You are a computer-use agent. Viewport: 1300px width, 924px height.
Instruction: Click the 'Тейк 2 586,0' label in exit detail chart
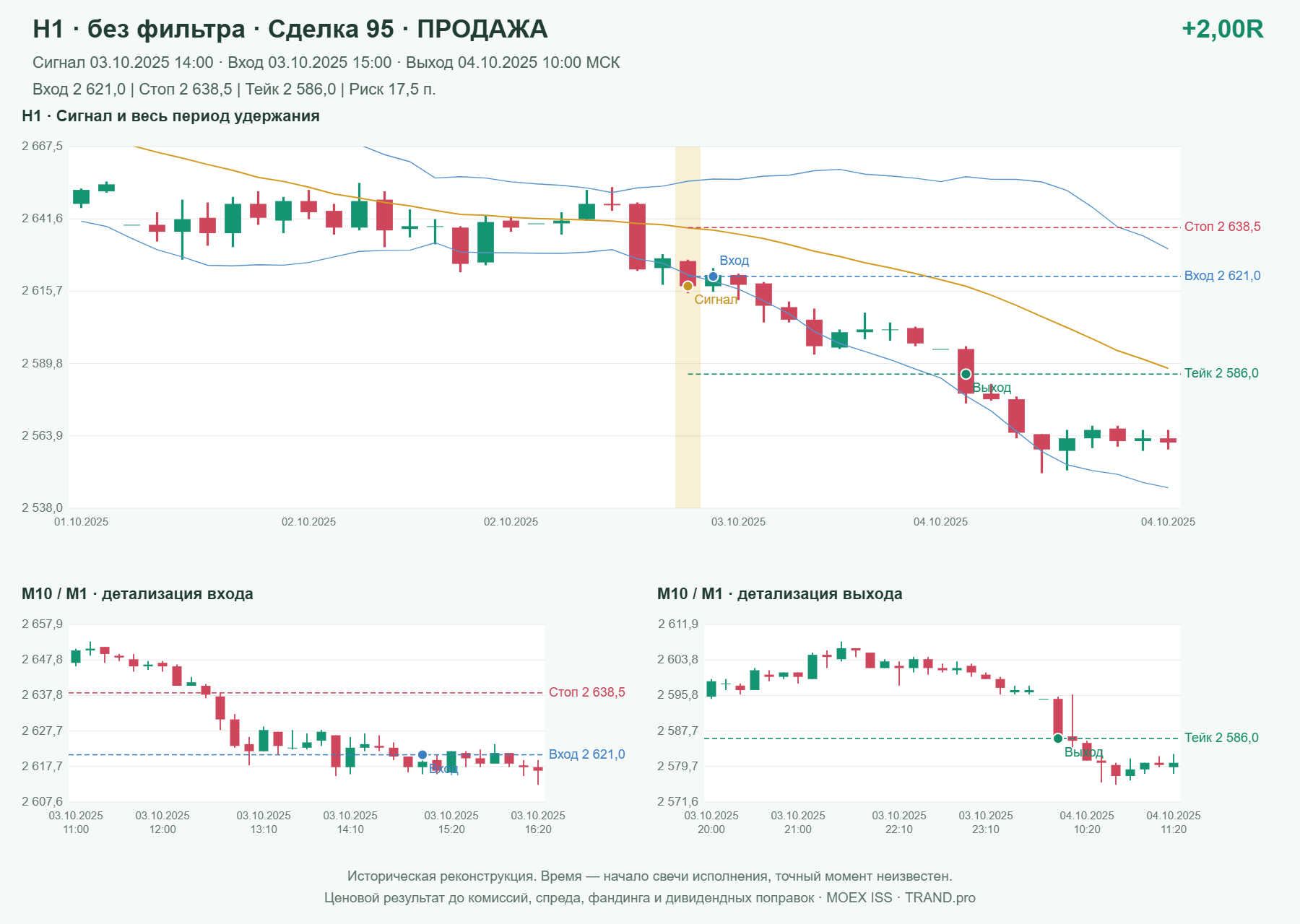click(x=1221, y=738)
